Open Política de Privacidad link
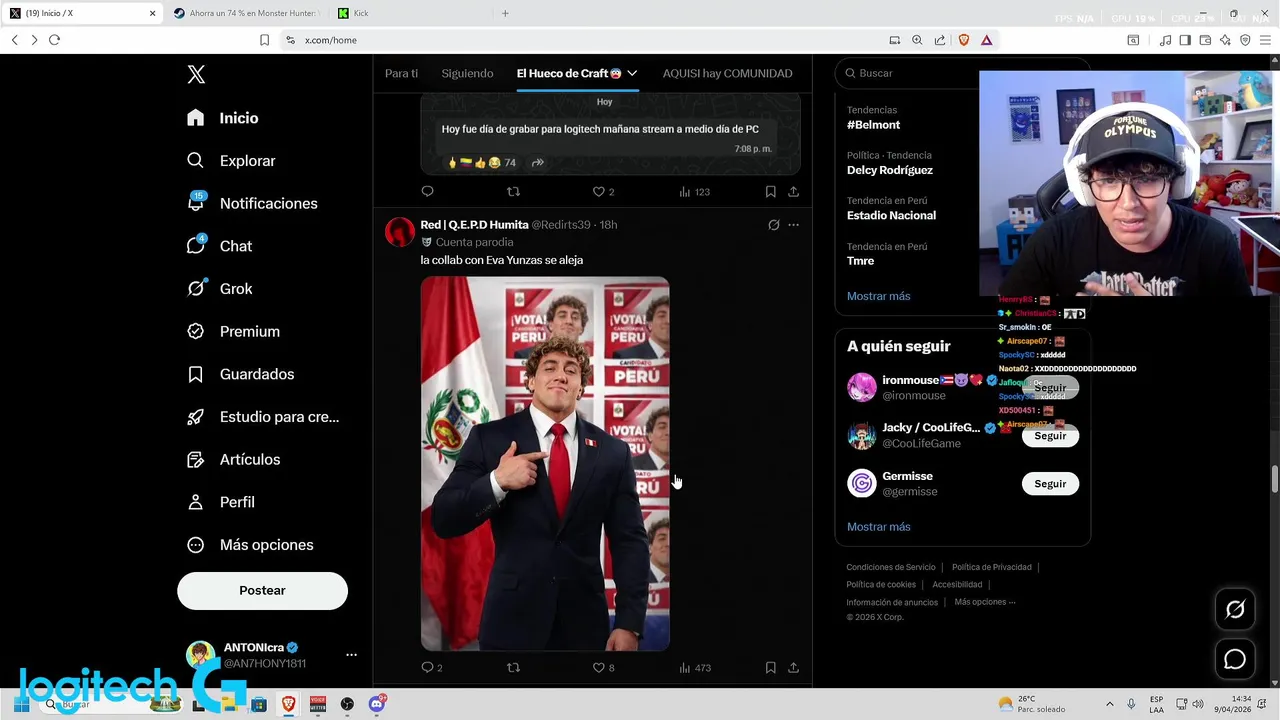 (991, 567)
